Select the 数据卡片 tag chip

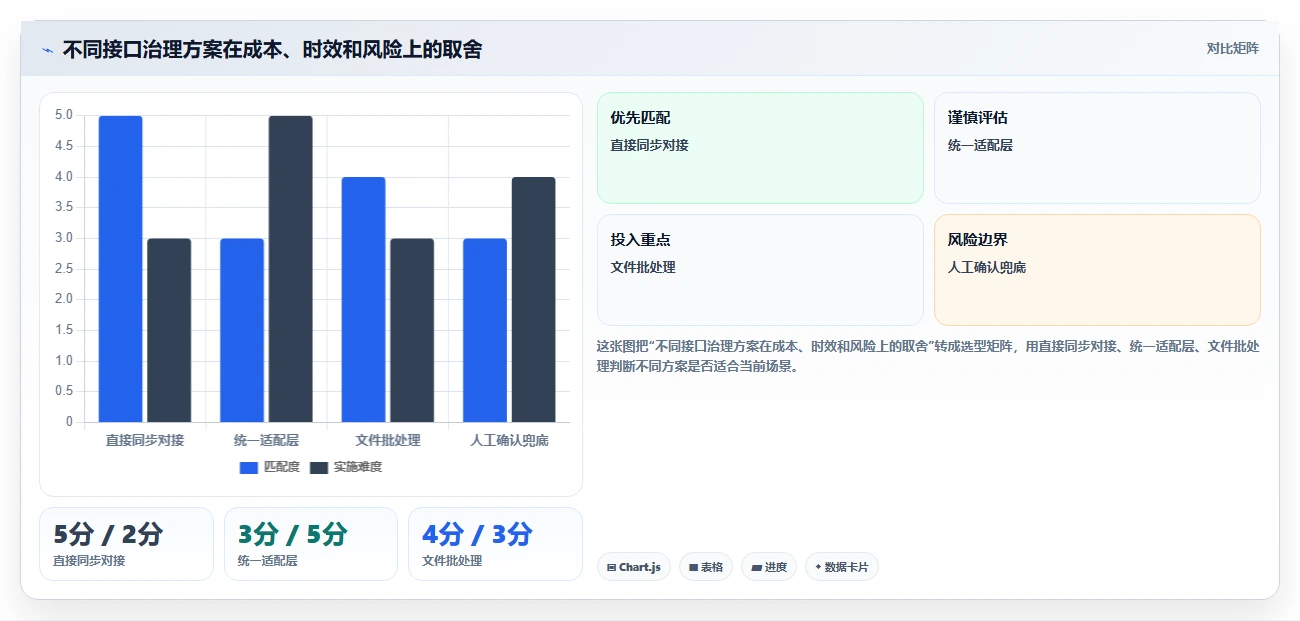tap(842, 567)
